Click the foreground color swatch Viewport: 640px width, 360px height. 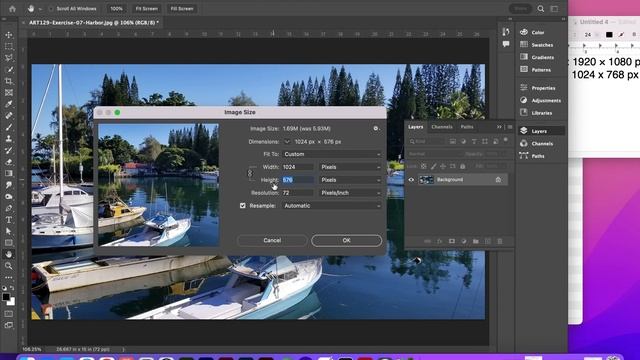(6, 297)
